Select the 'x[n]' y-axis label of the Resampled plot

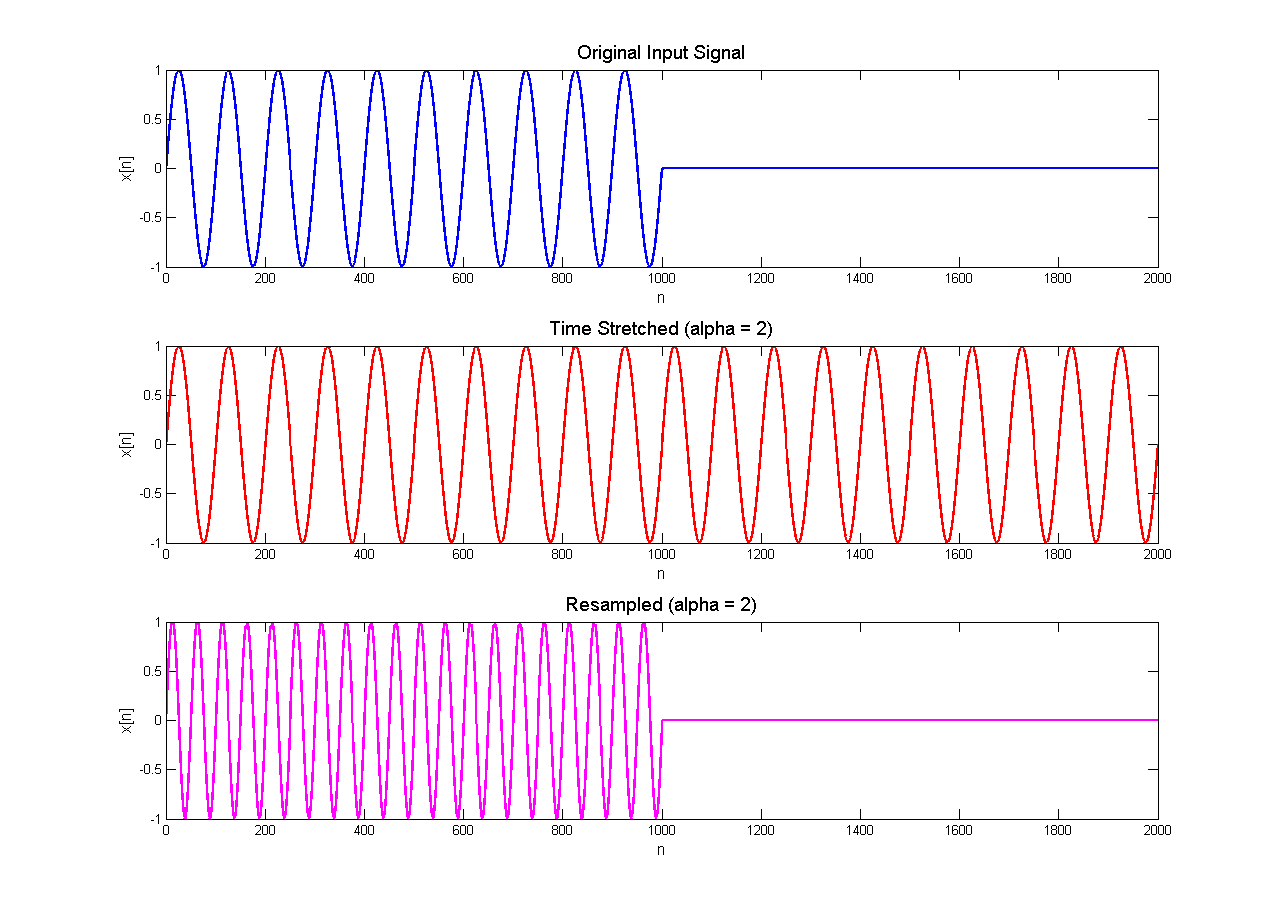(127, 720)
